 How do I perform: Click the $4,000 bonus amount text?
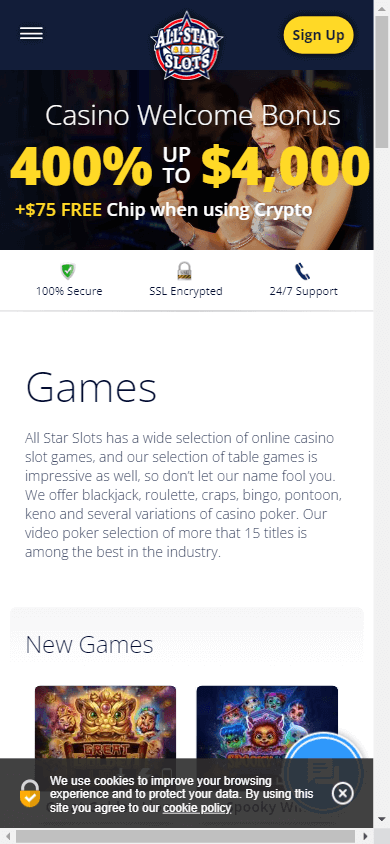click(x=286, y=166)
